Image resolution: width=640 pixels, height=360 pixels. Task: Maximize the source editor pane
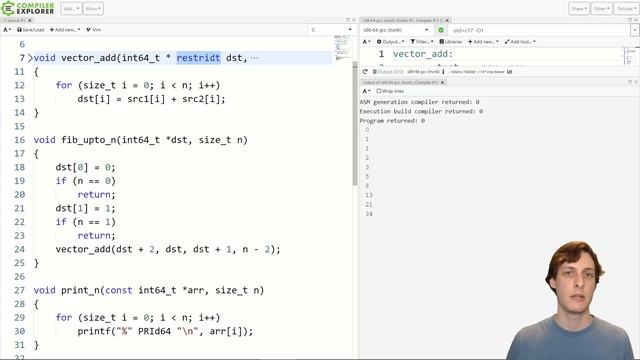(348, 20)
